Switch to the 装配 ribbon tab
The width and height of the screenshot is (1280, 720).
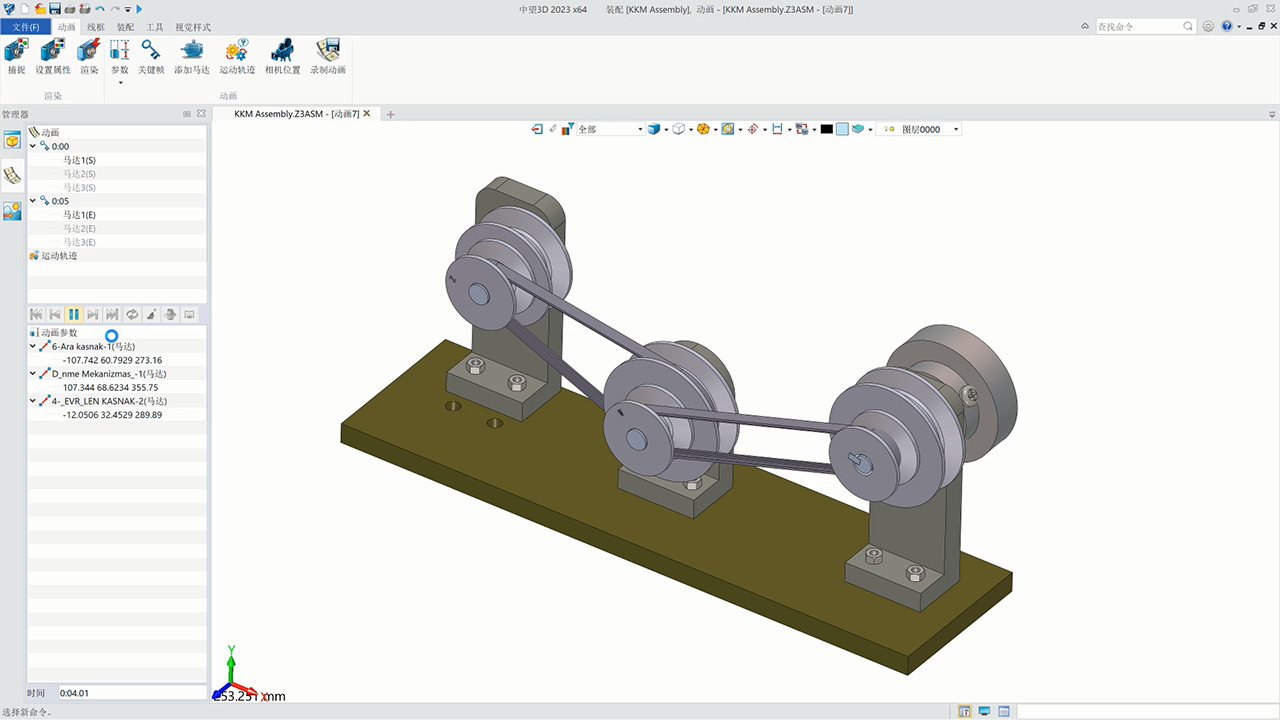125,27
